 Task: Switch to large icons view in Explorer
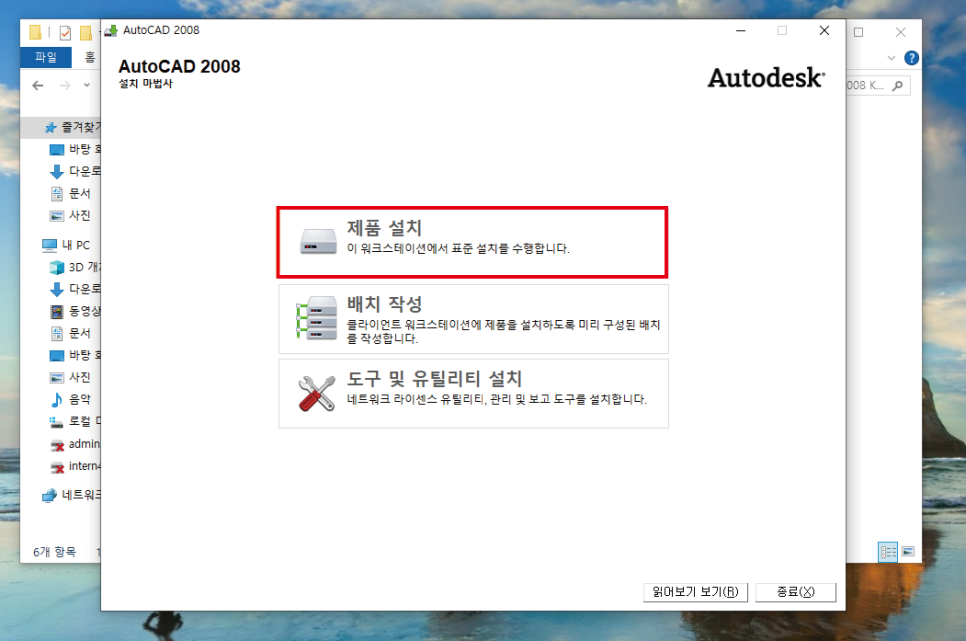pyautogui.click(x=908, y=552)
